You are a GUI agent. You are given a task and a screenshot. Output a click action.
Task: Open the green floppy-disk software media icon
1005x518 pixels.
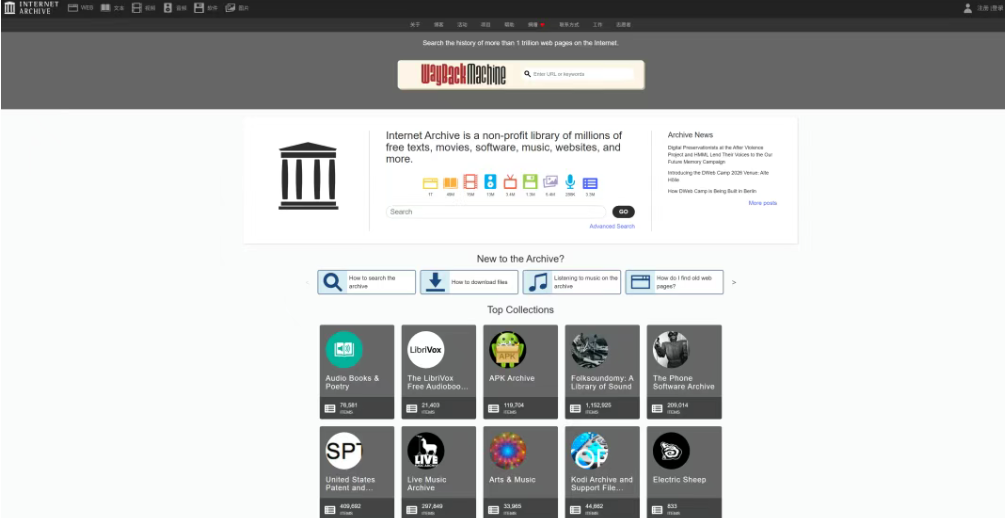pyautogui.click(x=530, y=182)
